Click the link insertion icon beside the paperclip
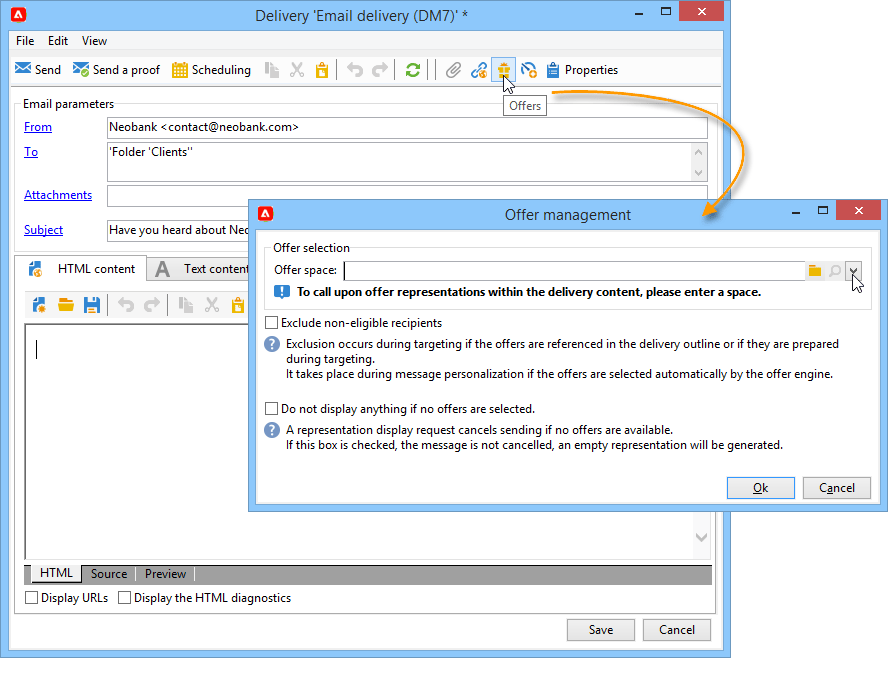Image resolution: width=888 pixels, height=676 pixels. tap(479, 70)
